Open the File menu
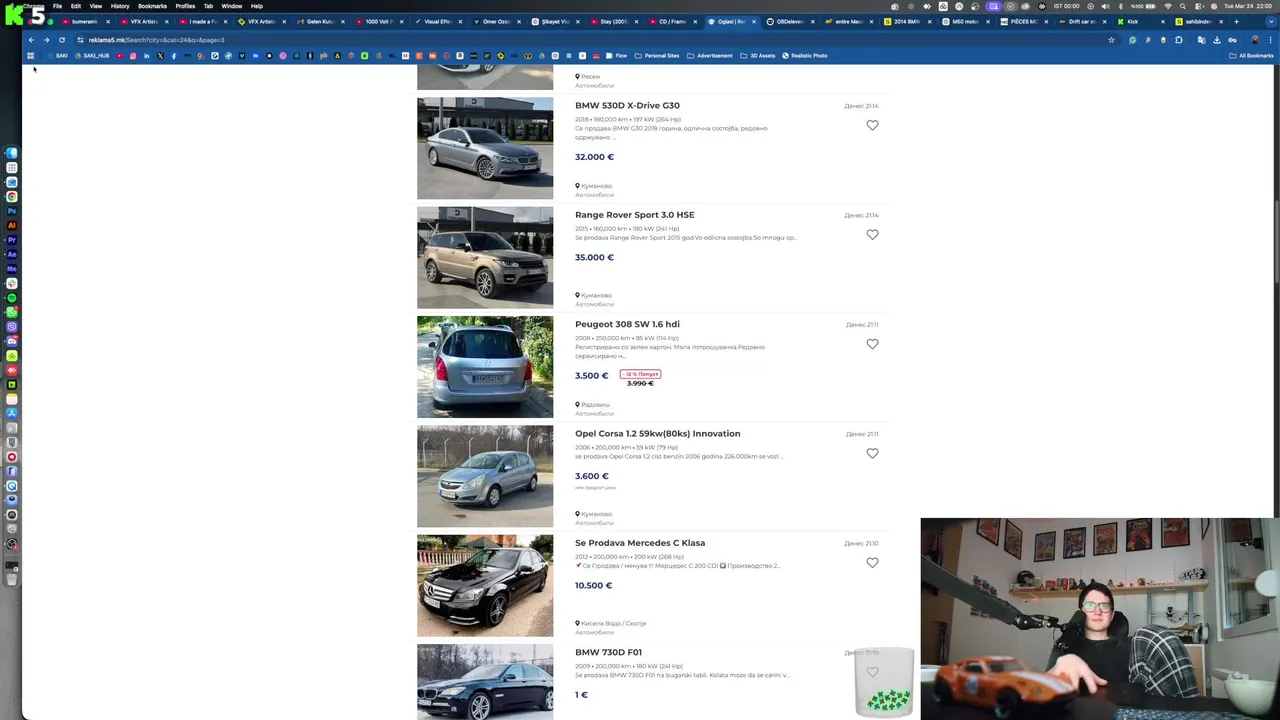This screenshot has width=1280, height=720. tap(57, 6)
